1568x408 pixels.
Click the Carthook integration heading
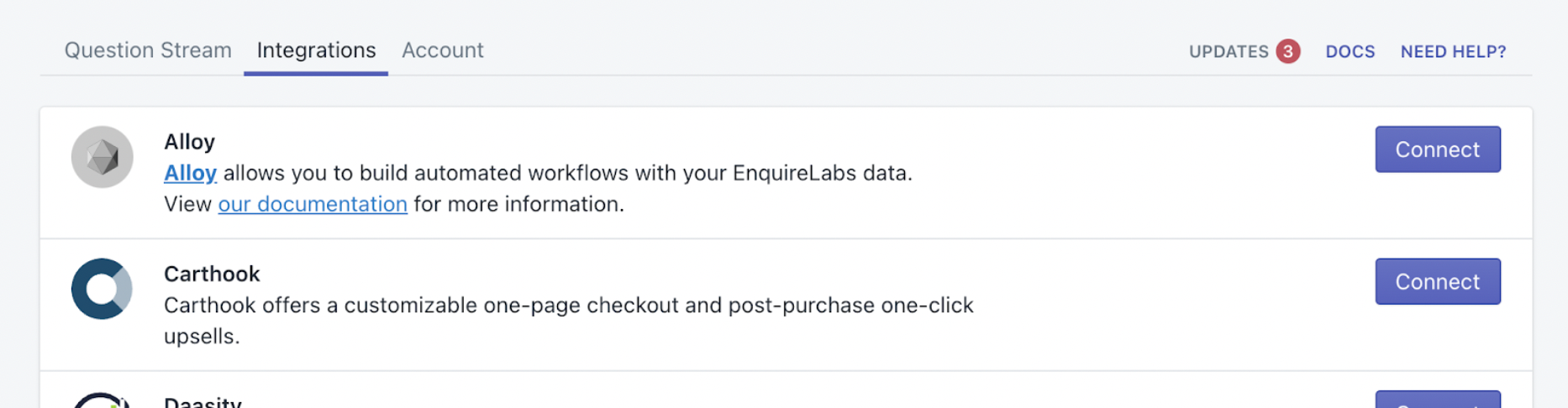[x=212, y=274]
